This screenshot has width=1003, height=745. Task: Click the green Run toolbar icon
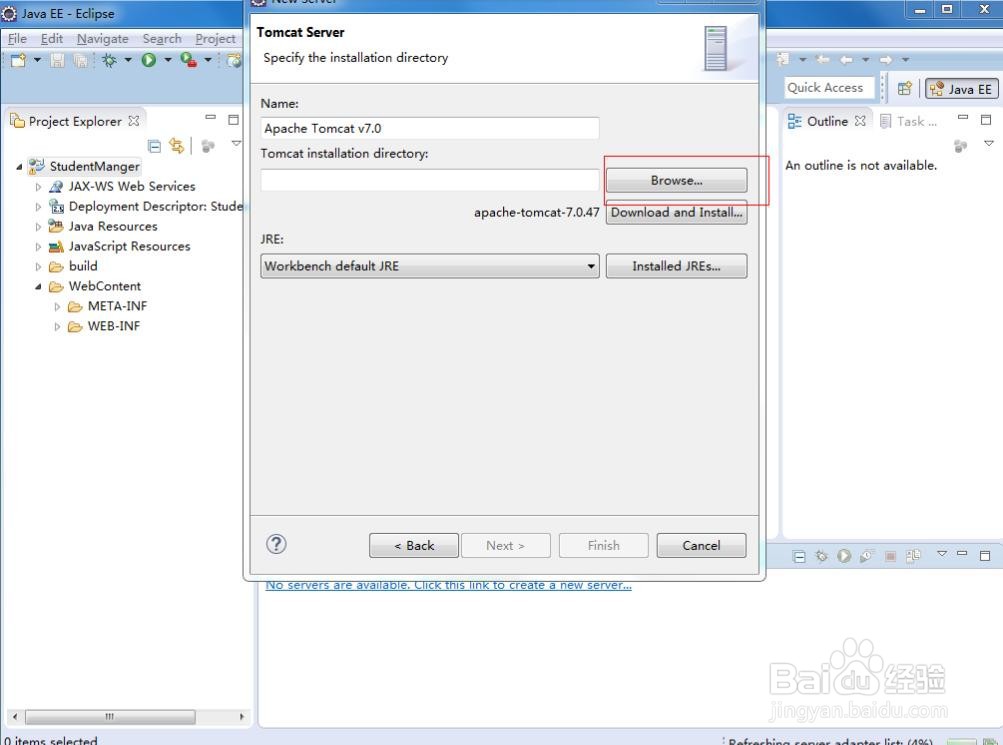[x=149, y=60]
